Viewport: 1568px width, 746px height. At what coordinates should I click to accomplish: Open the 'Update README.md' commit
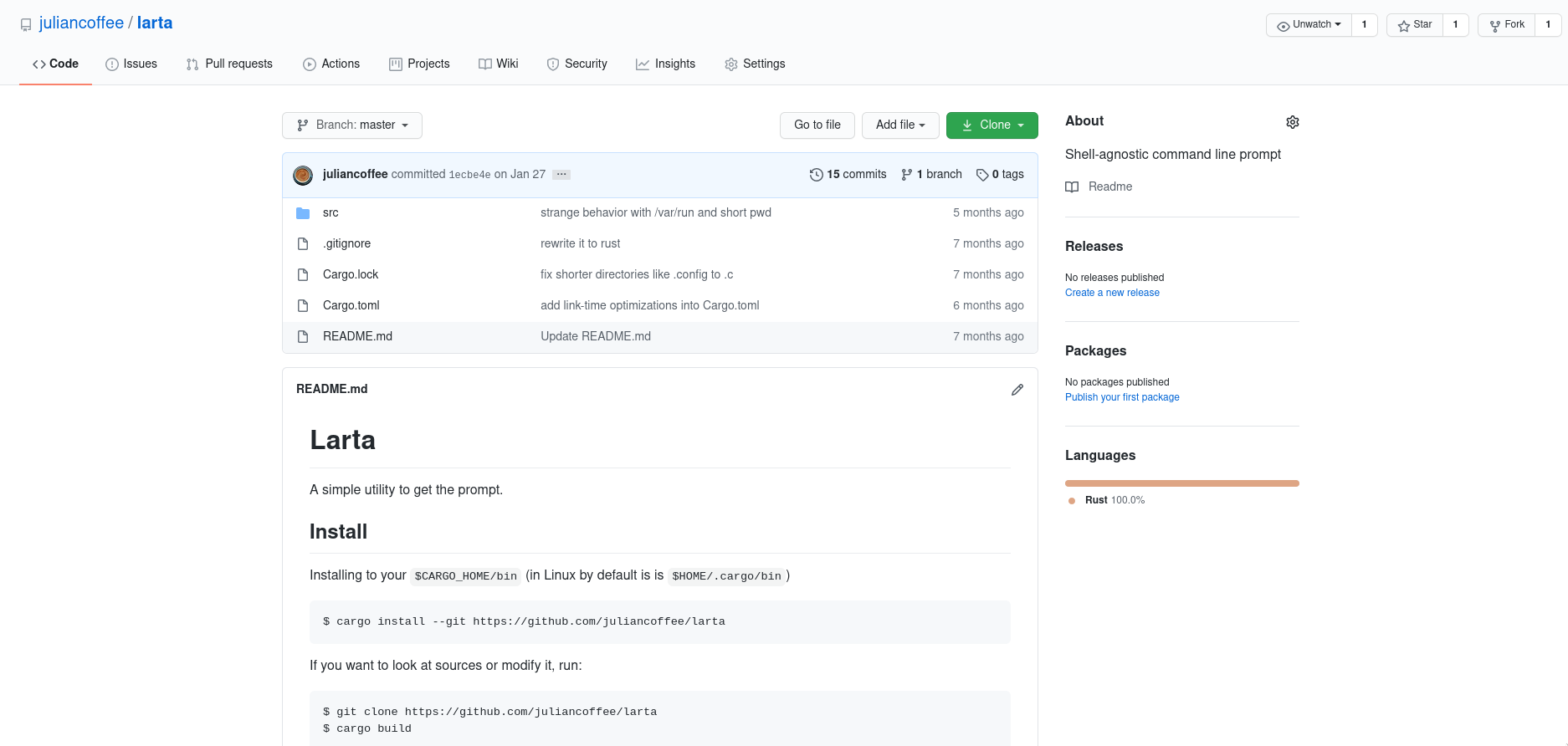tap(596, 336)
